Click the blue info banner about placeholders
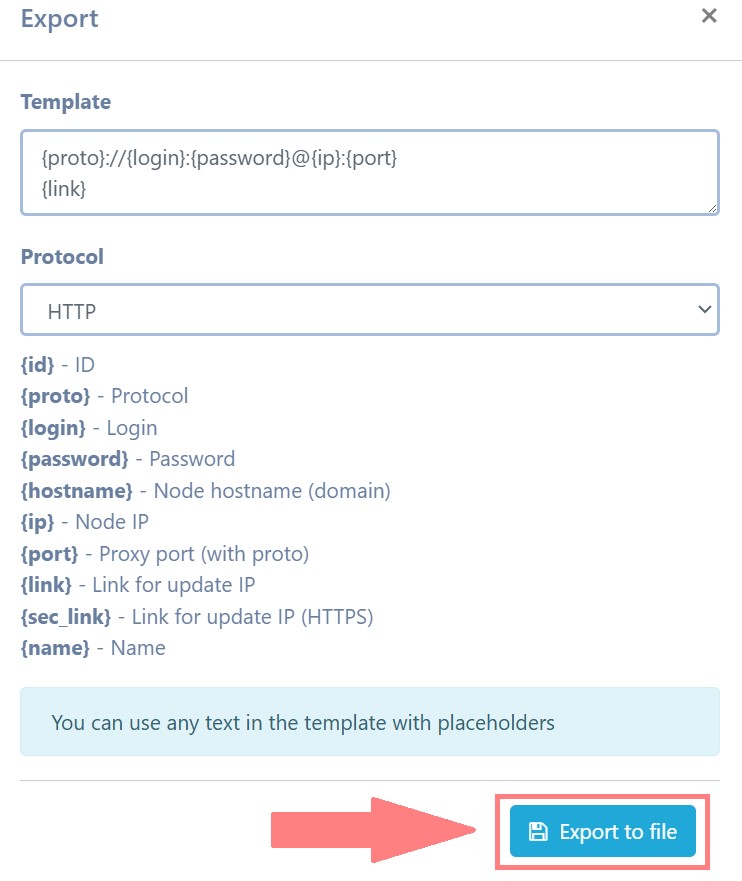This screenshot has height=881, width=742. [370, 722]
